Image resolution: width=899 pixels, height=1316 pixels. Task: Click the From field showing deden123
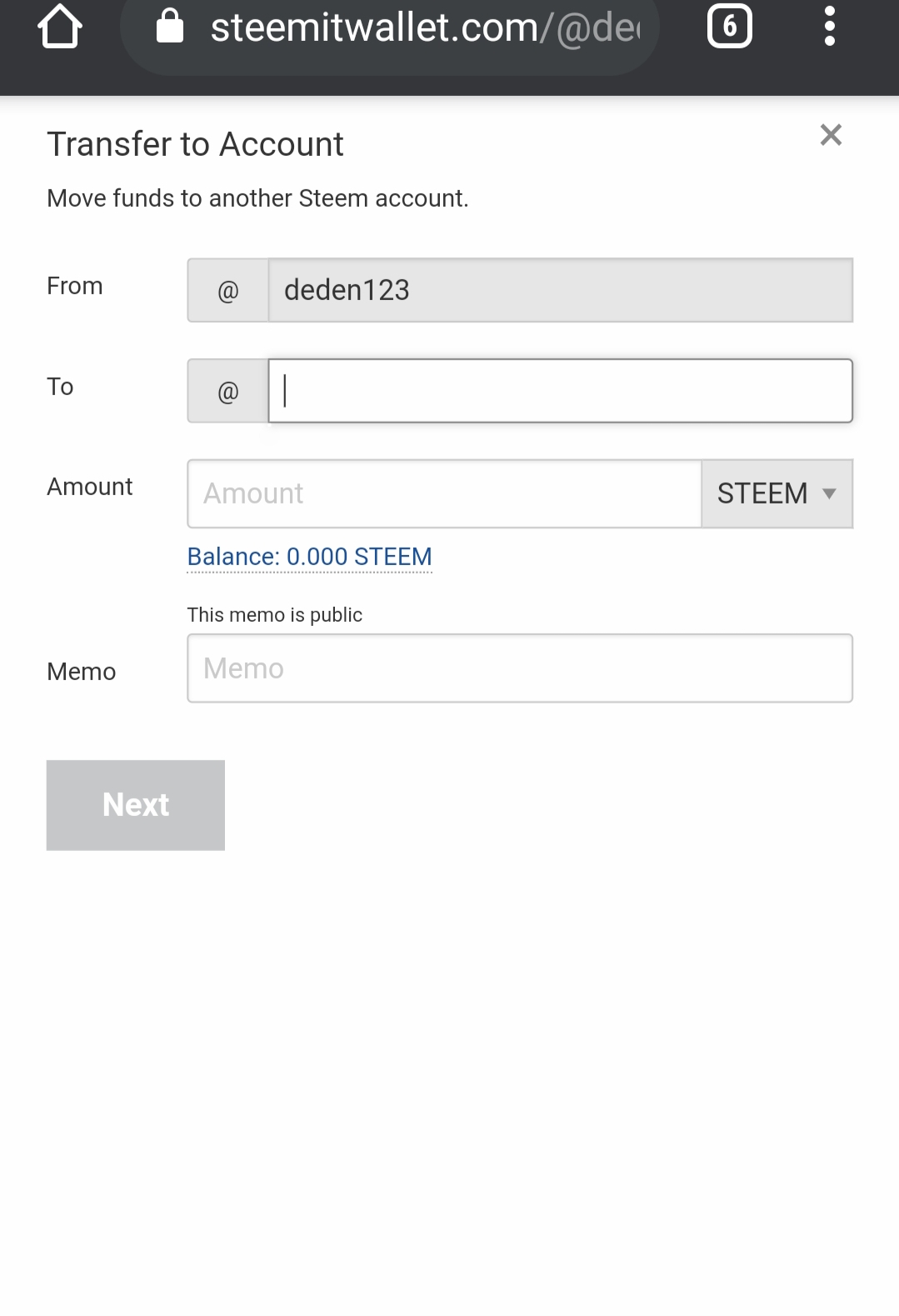(x=560, y=290)
